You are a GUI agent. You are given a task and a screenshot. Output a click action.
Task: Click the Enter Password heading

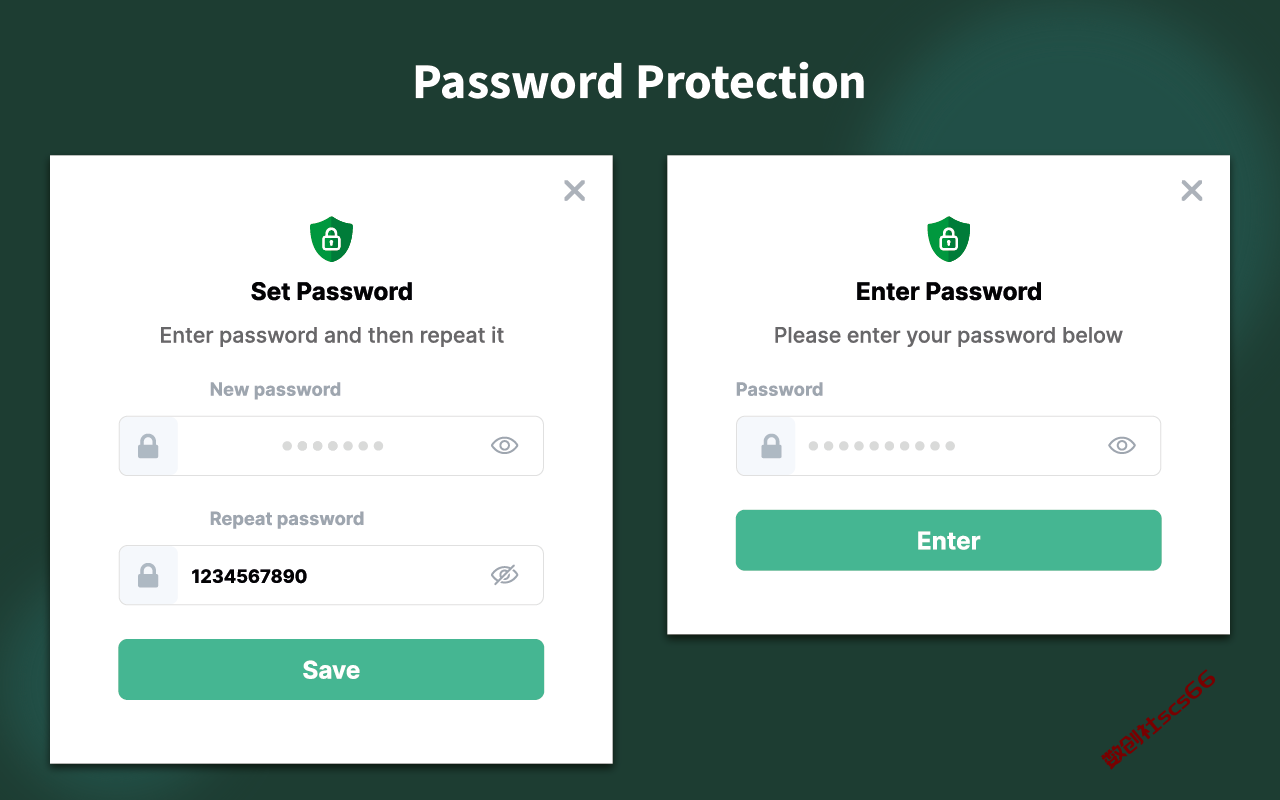click(x=948, y=292)
